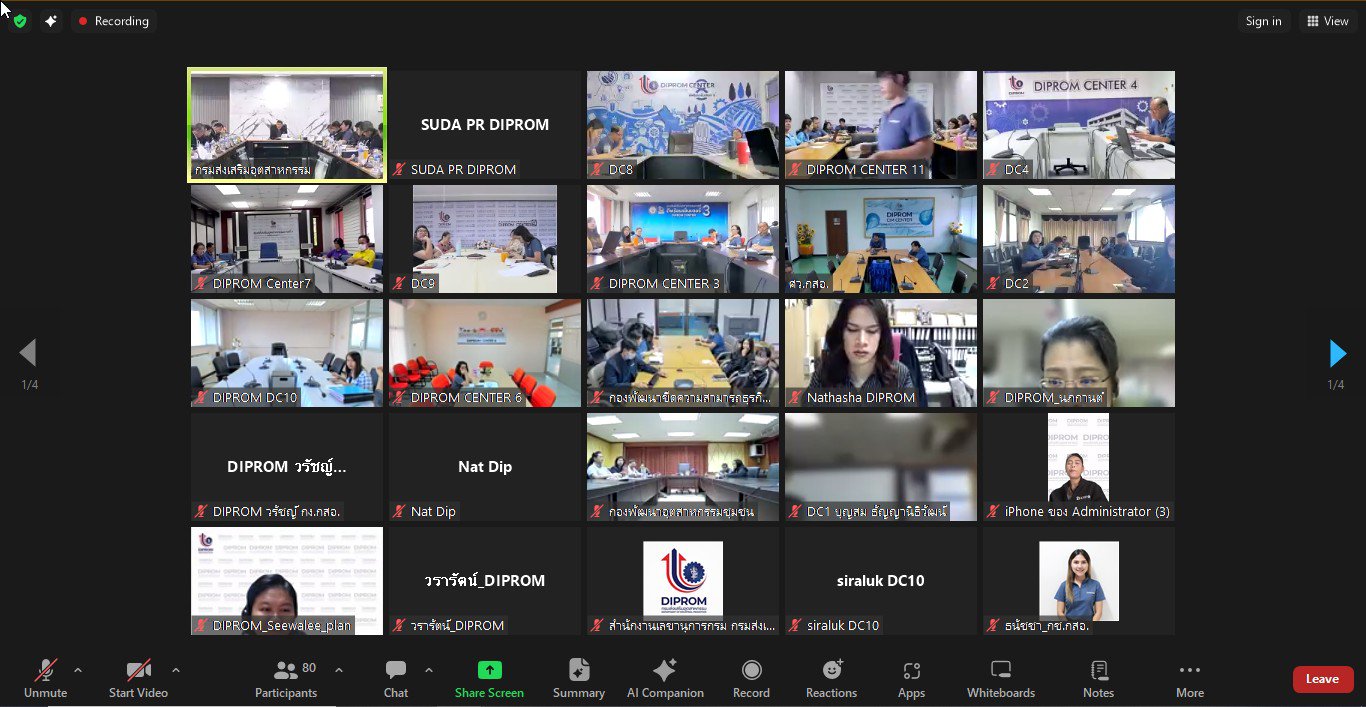Viewport: 1366px width, 707px height.
Task: Open Whiteboards
Action: click(1001, 679)
